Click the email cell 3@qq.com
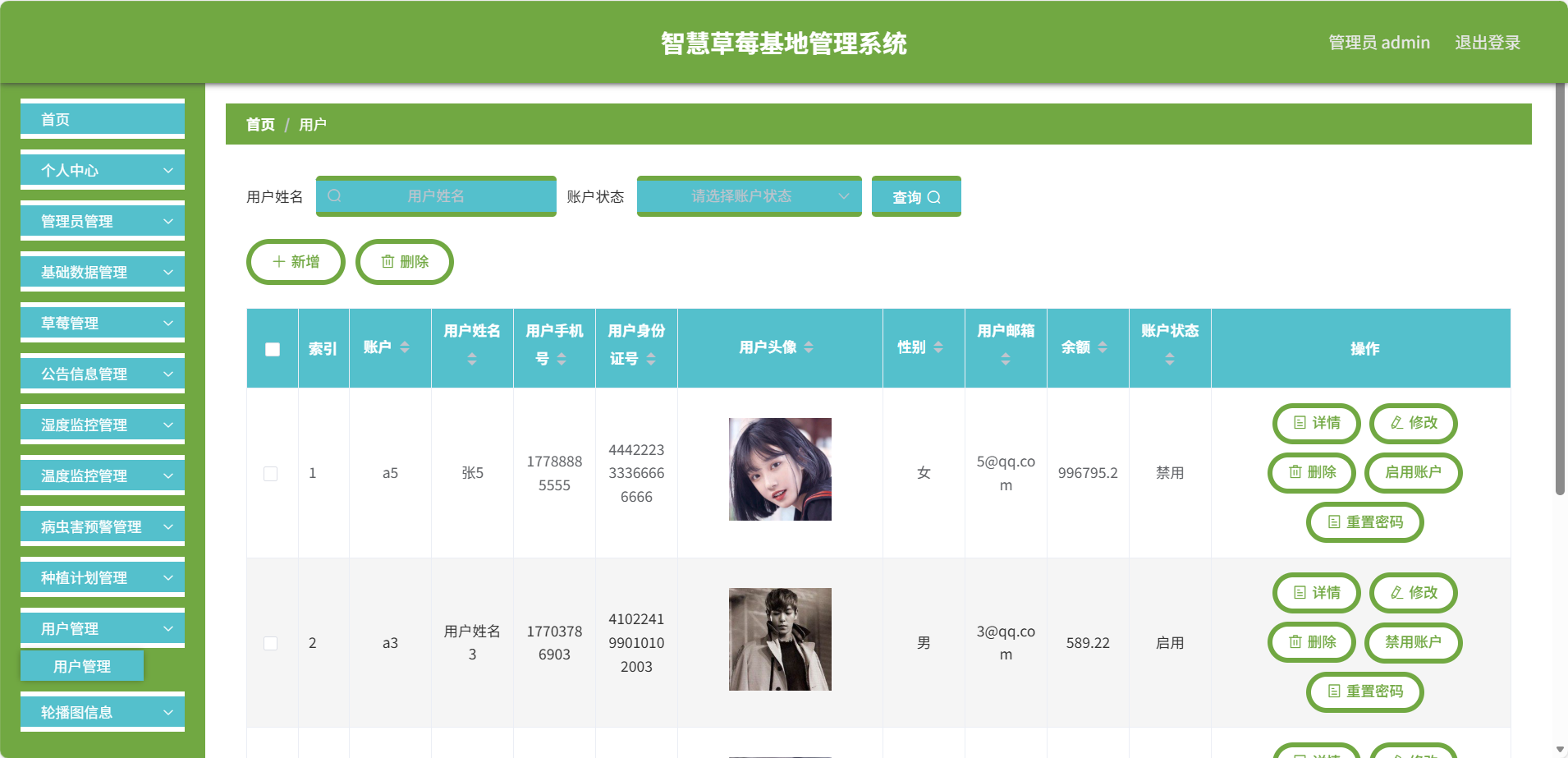The image size is (1568, 758). click(1006, 643)
